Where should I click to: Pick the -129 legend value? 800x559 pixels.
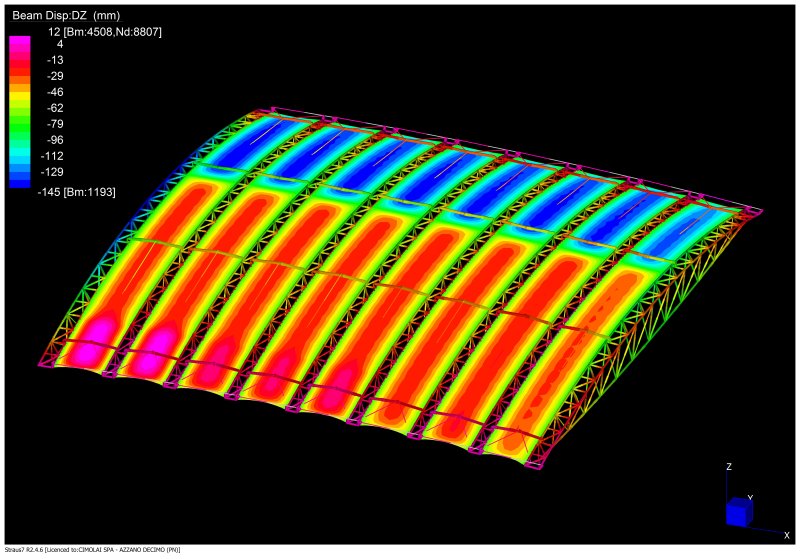[53, 172]
